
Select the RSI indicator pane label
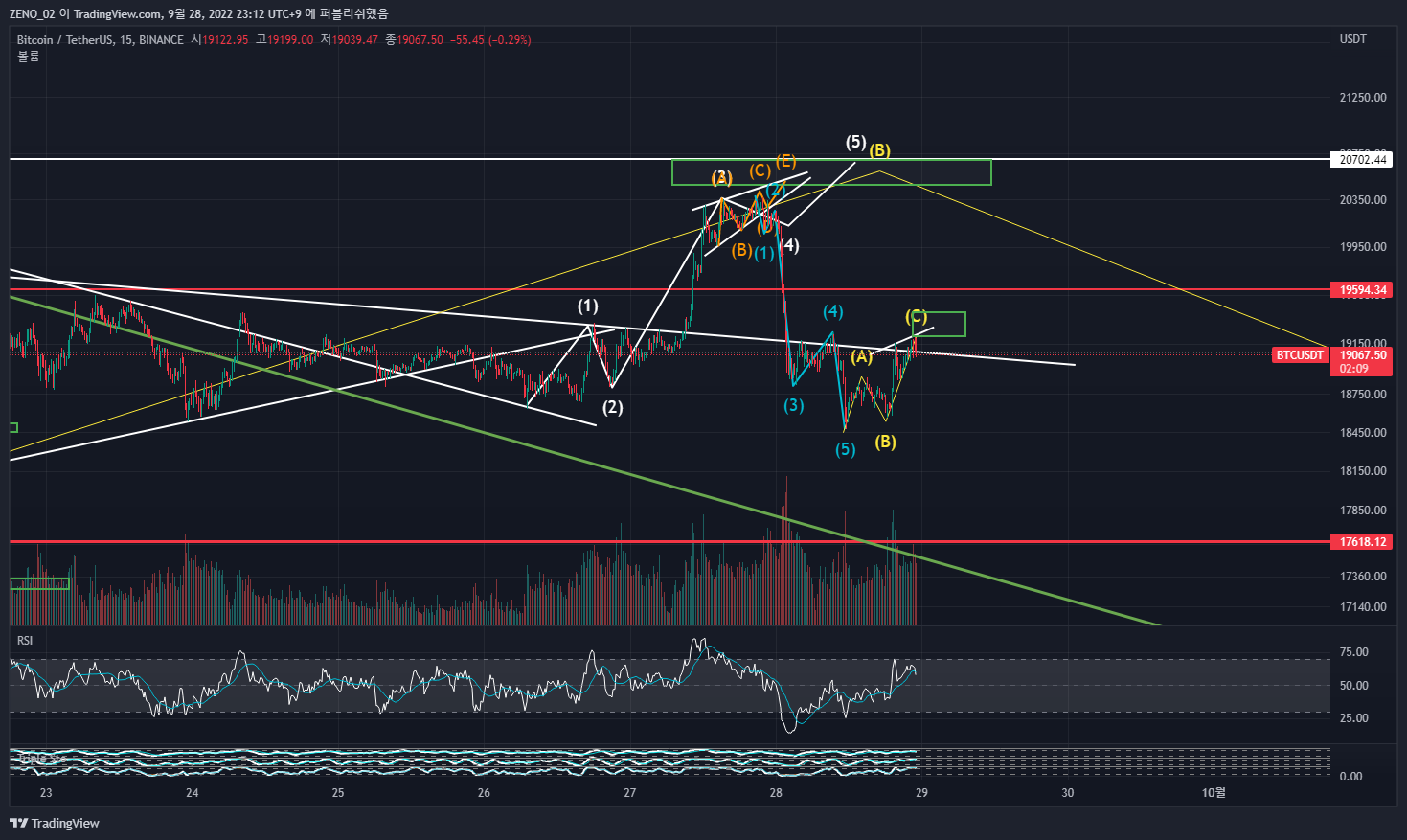25,640
